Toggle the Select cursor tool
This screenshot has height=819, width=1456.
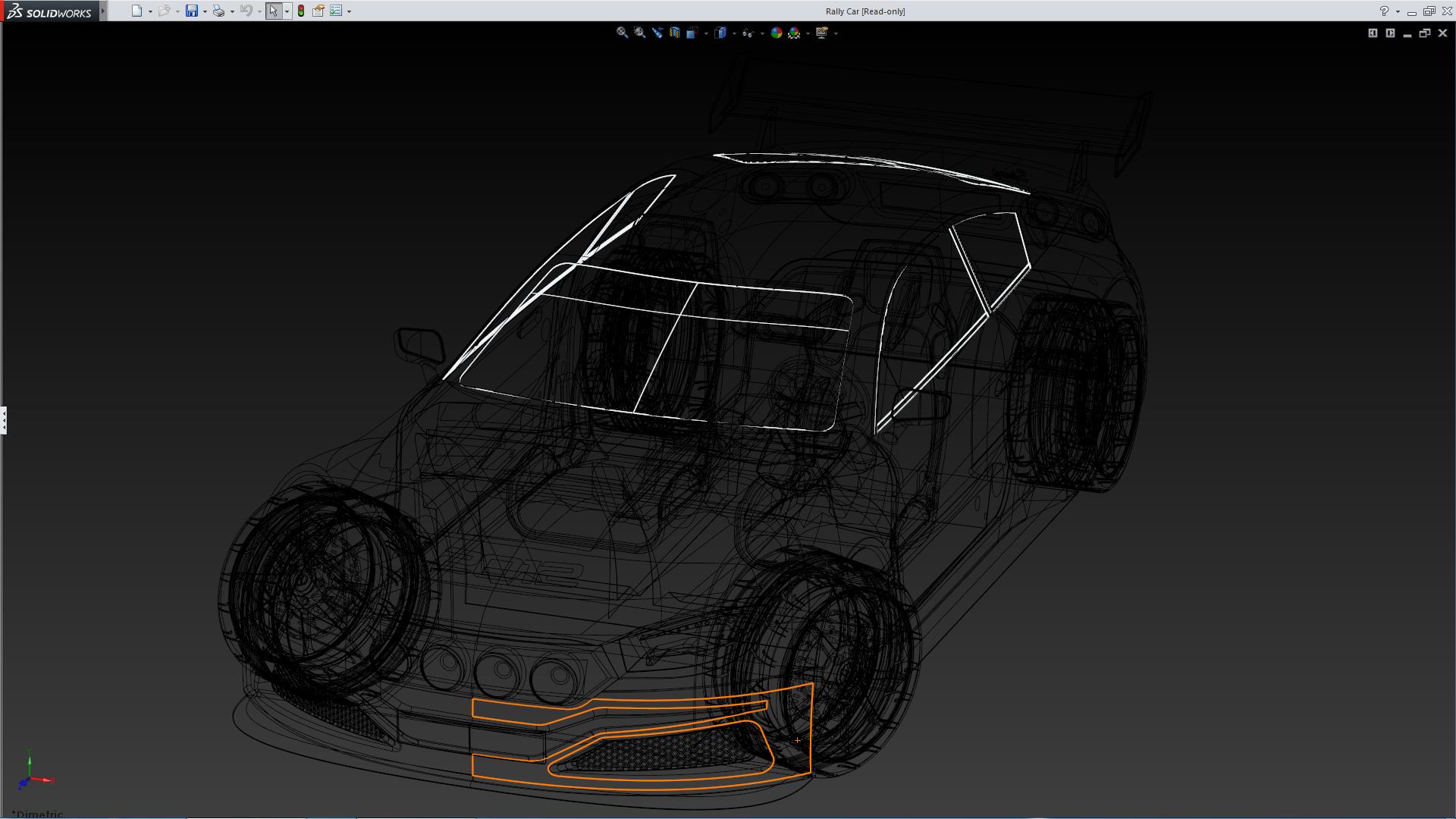click(273, 11)
